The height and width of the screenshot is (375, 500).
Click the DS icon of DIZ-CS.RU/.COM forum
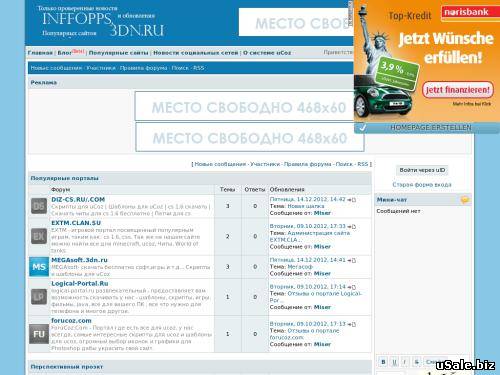coord(39,206)
